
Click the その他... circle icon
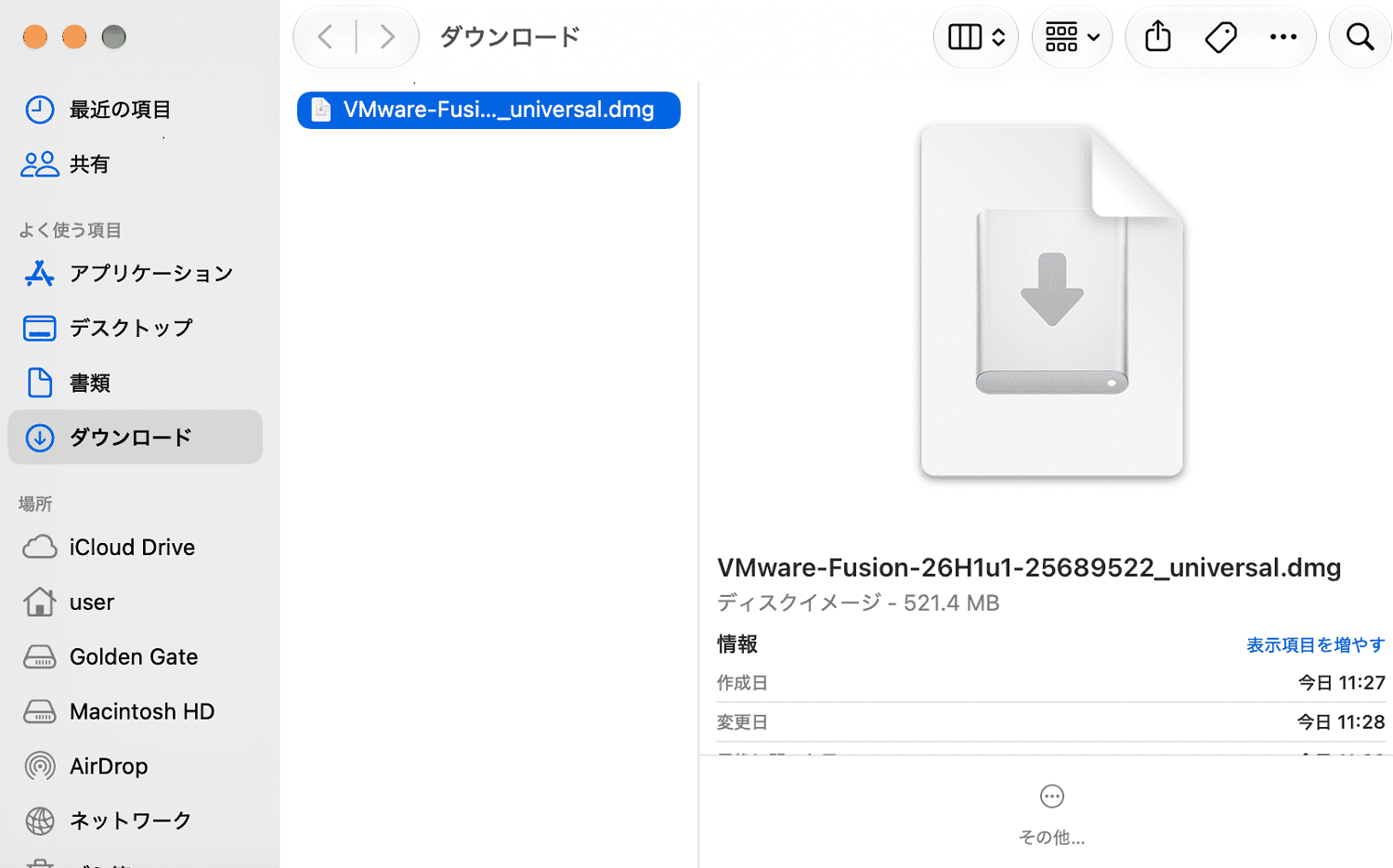click(1052, 797)
